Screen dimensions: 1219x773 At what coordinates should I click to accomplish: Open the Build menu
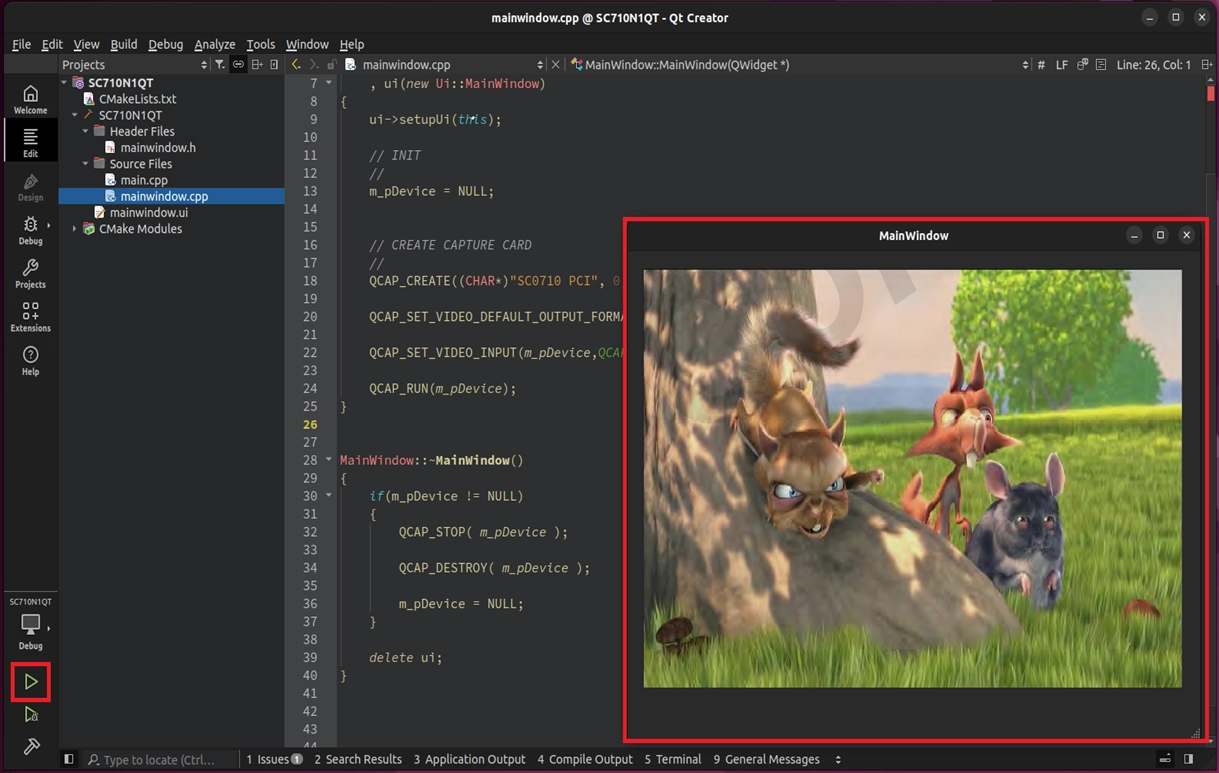coord(123,44)
